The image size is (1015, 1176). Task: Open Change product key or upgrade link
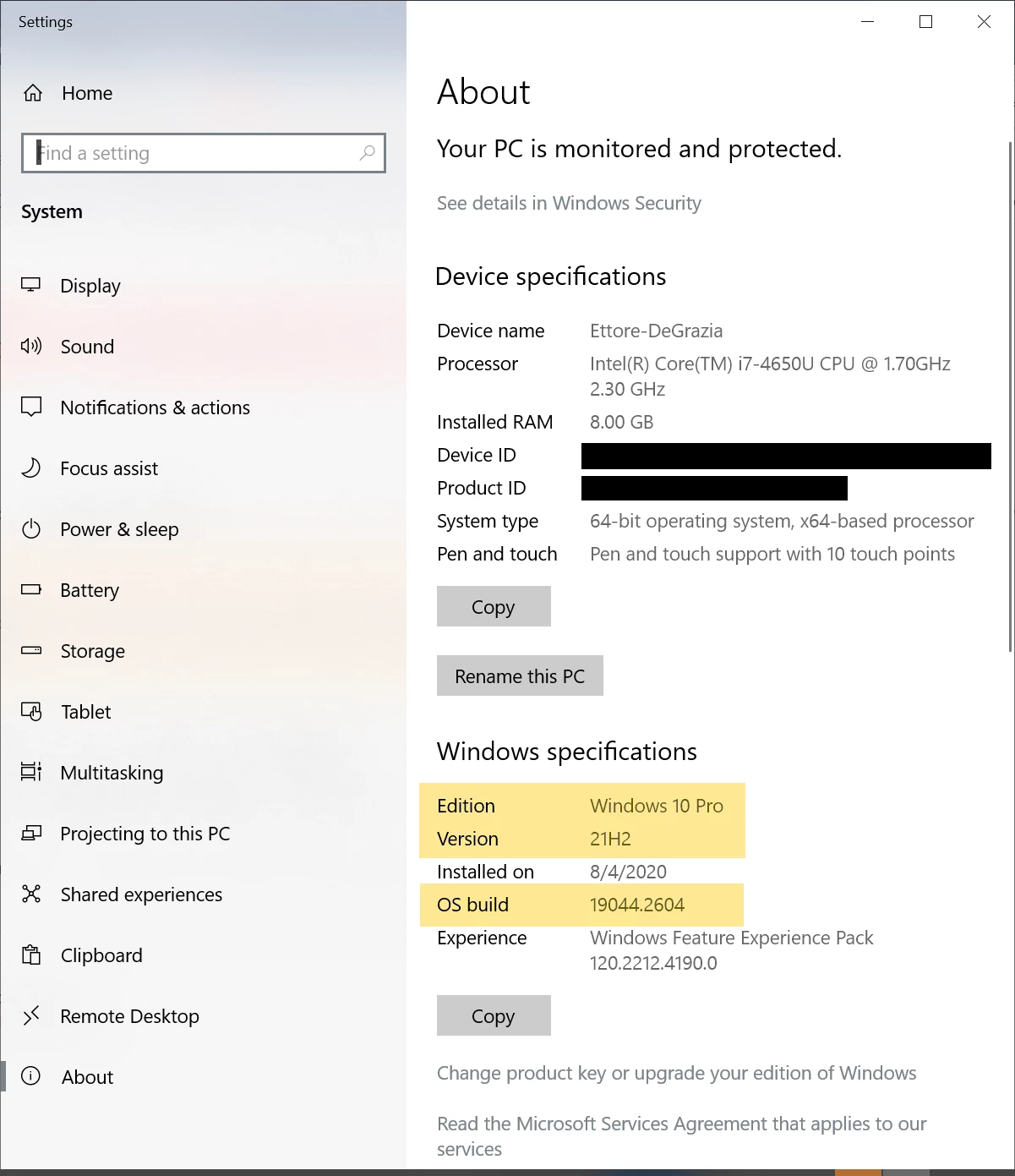(x=676, y=1073)
